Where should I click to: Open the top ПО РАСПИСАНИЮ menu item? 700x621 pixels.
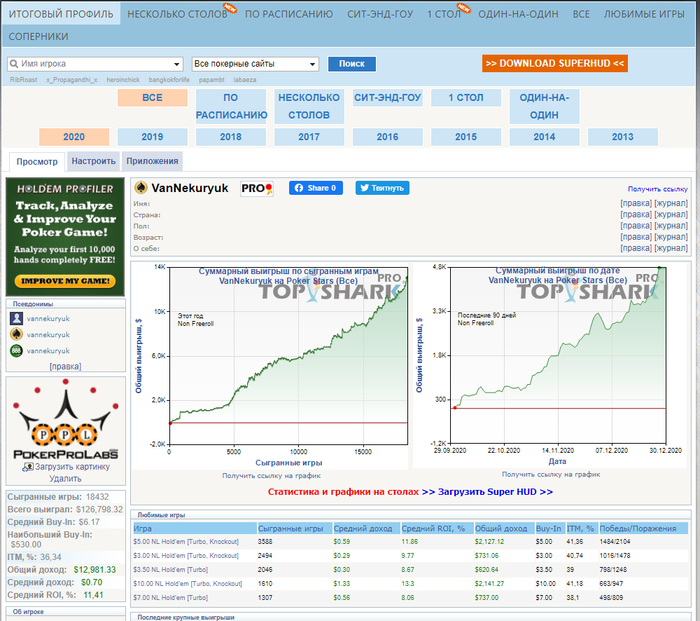tap(289, 14)
